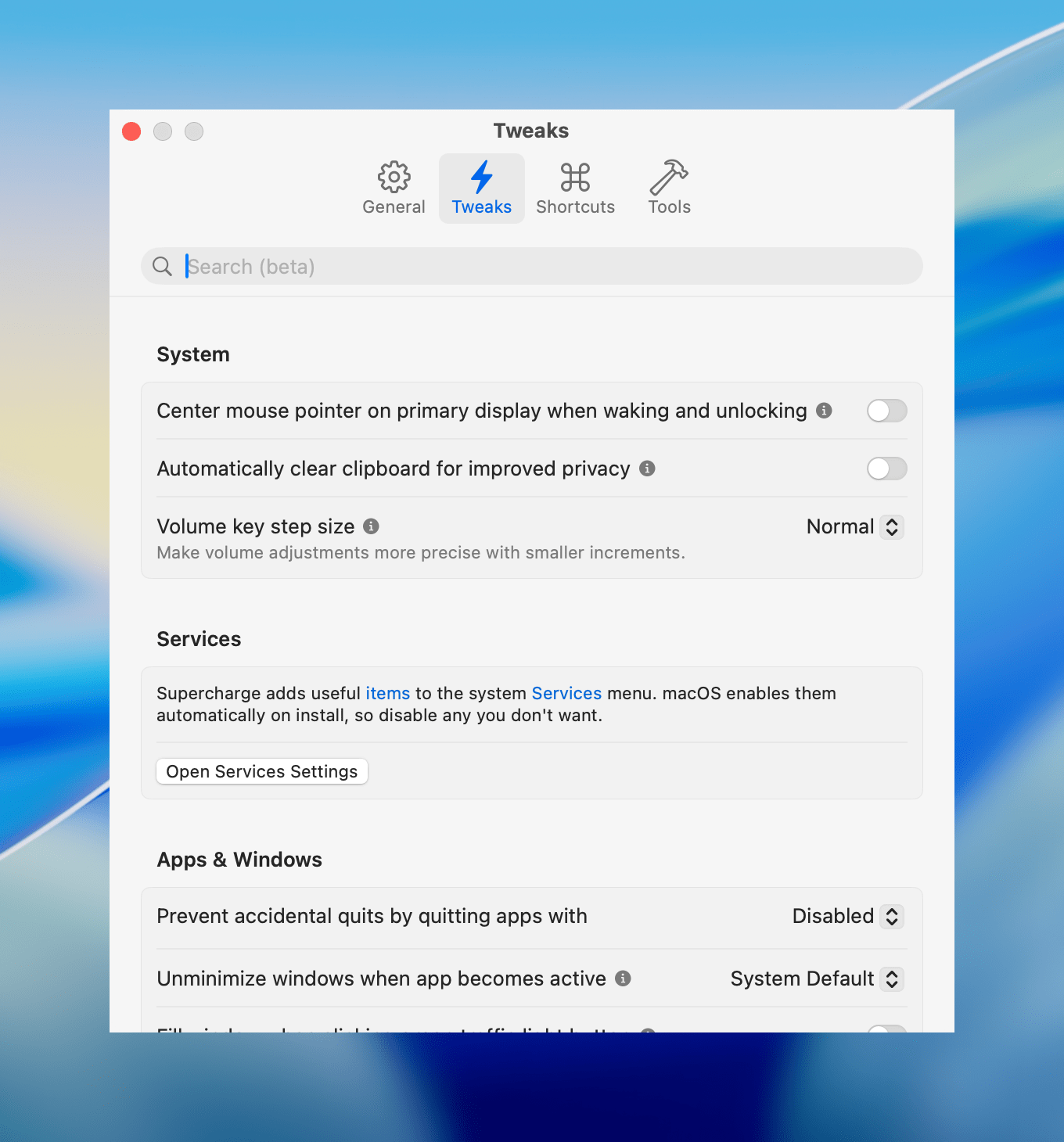Screen dimensions: 1064x1142
Task: Toggle the partially visible switch at bottom
Action: pos(886,1028)
